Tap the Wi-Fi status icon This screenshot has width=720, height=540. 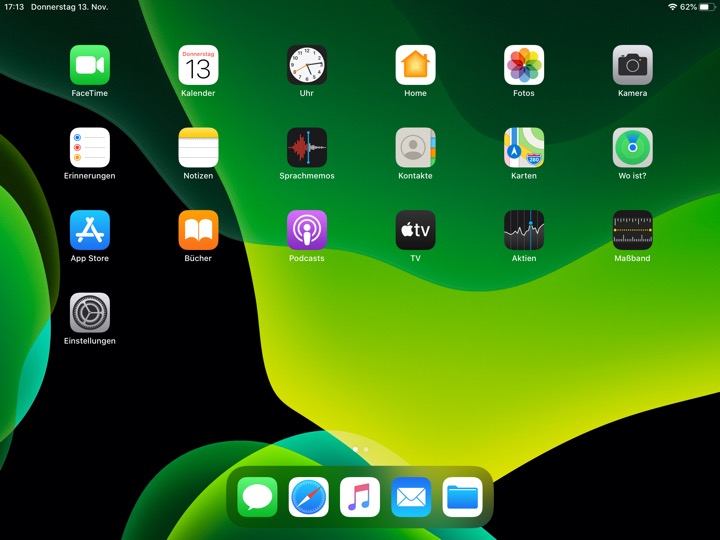pyautogui.click(x=672, y=7)
